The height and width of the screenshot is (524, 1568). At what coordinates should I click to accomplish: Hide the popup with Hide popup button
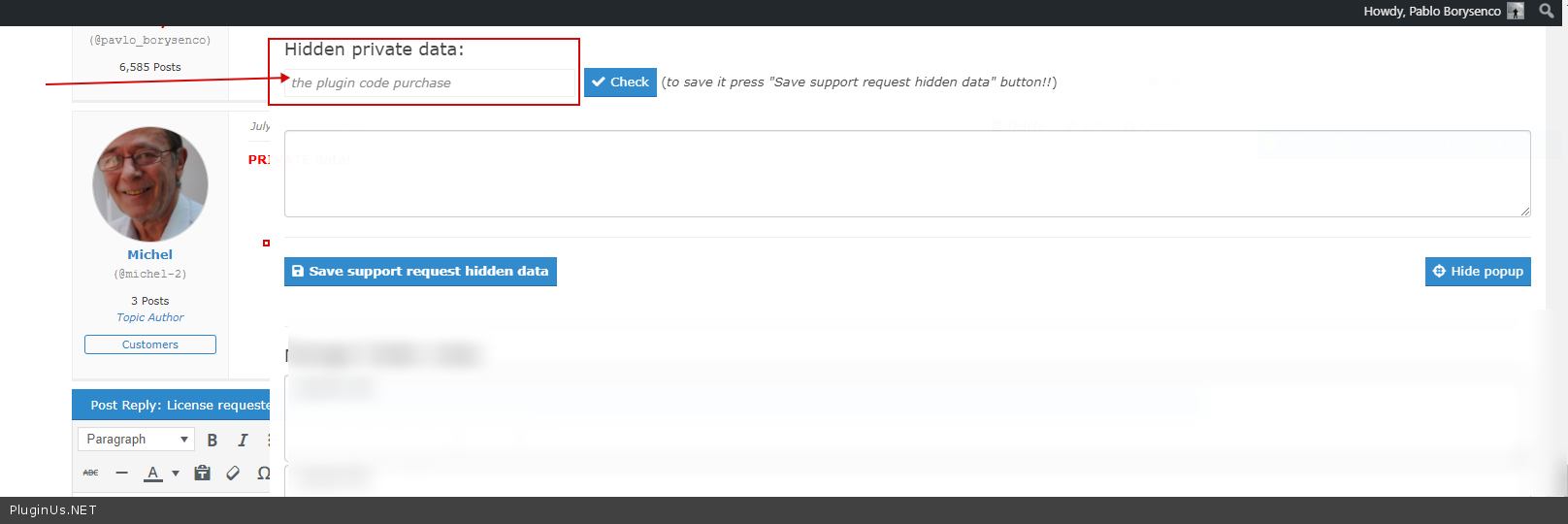pyautogui.click(x=1478, y=272)
